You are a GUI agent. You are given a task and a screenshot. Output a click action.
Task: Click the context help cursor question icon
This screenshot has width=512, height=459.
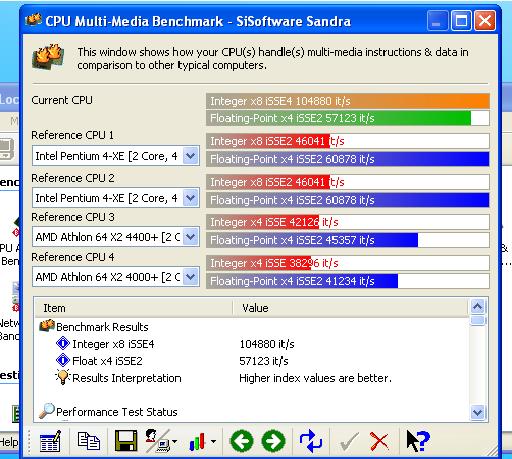[x=418, y=441]
